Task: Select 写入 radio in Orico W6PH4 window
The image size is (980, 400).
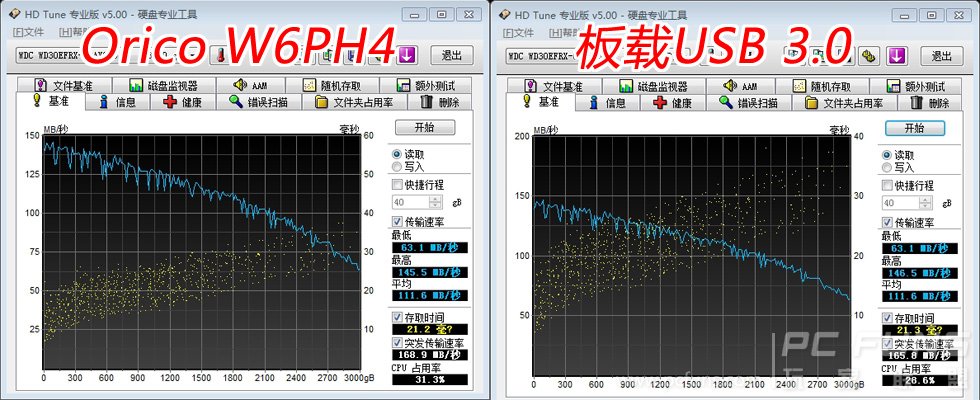Action: [x=396, y=166]
